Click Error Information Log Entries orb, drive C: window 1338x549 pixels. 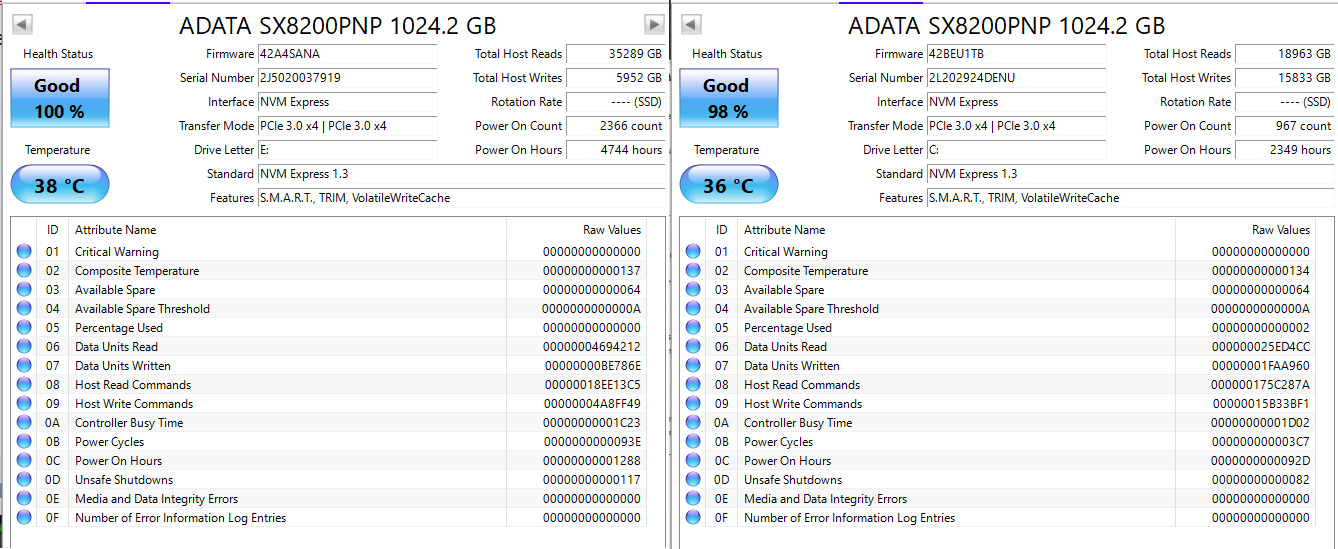(x=693, y=518)
